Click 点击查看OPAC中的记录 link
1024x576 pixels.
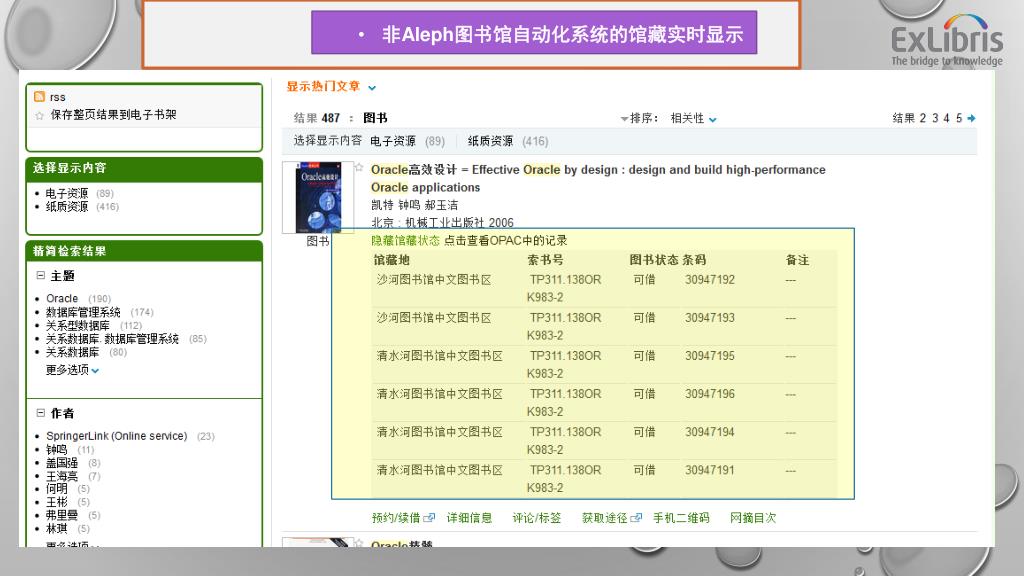pyautogui.click(x=505, y=240)
